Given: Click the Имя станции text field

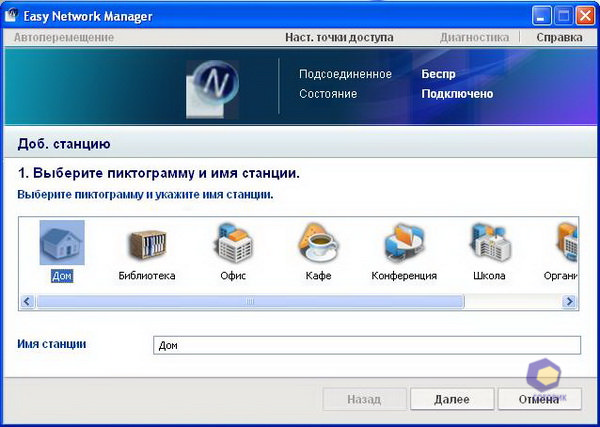Looking at the screenshot, I should tap(367, 345).
